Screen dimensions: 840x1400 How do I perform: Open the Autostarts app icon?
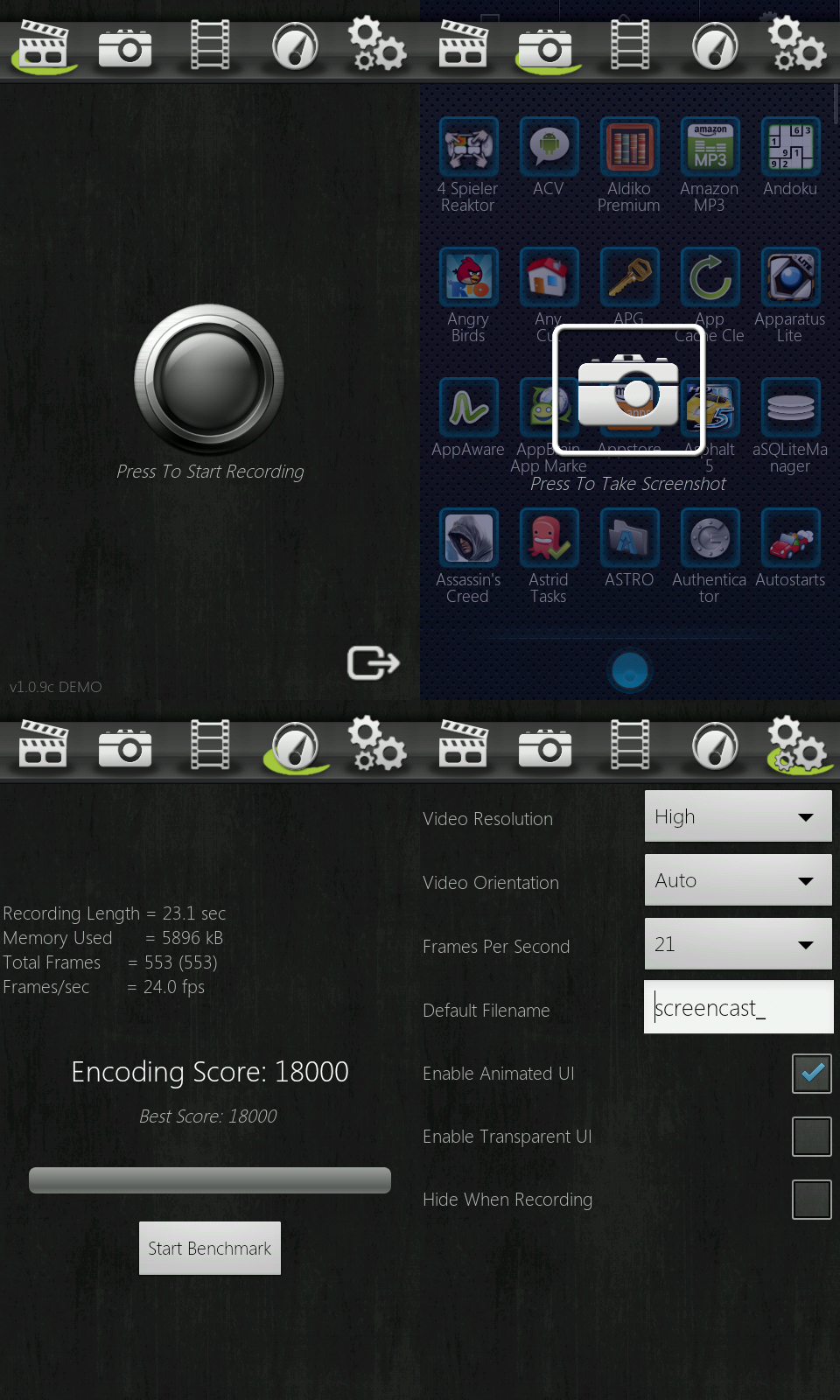tap(790, 538)
